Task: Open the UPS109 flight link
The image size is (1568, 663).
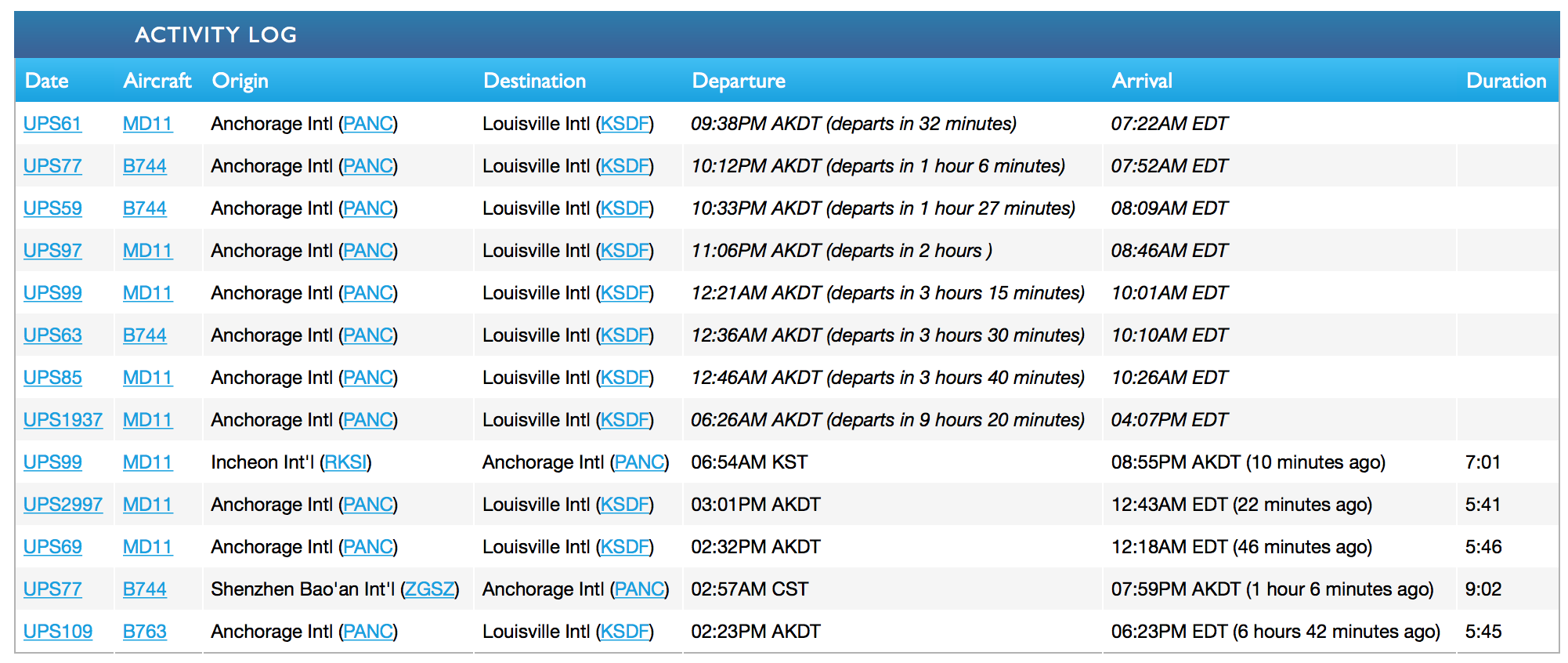Action: [x=57, y=632]
